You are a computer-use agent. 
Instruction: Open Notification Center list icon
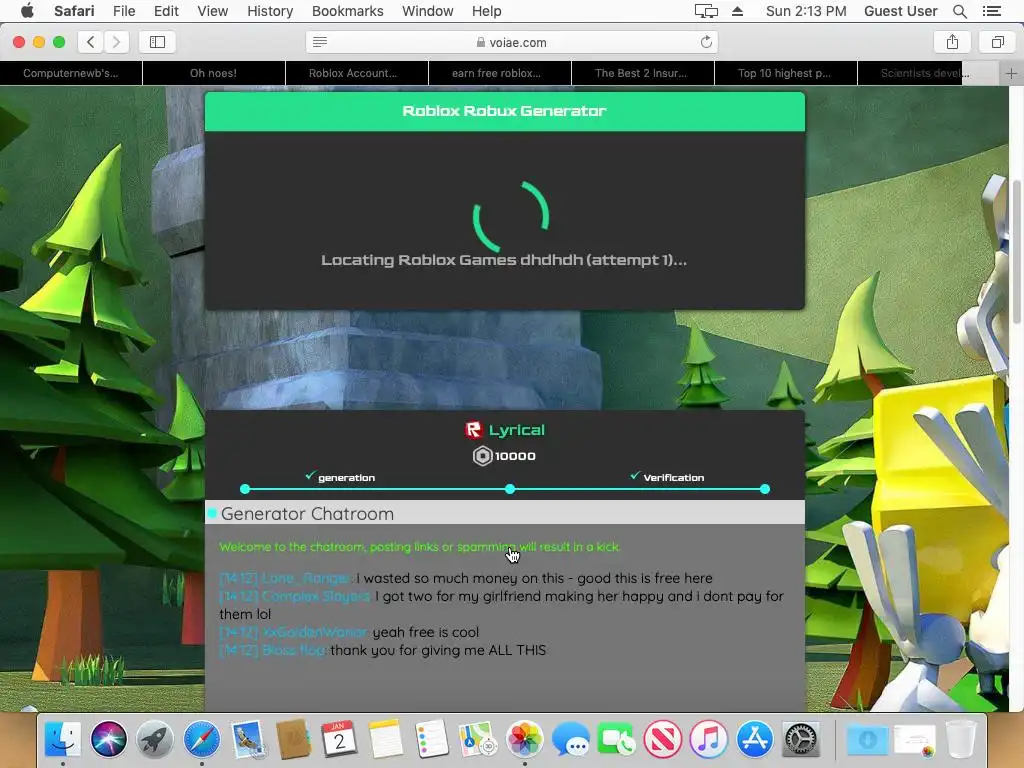click(x=991, y=11)
